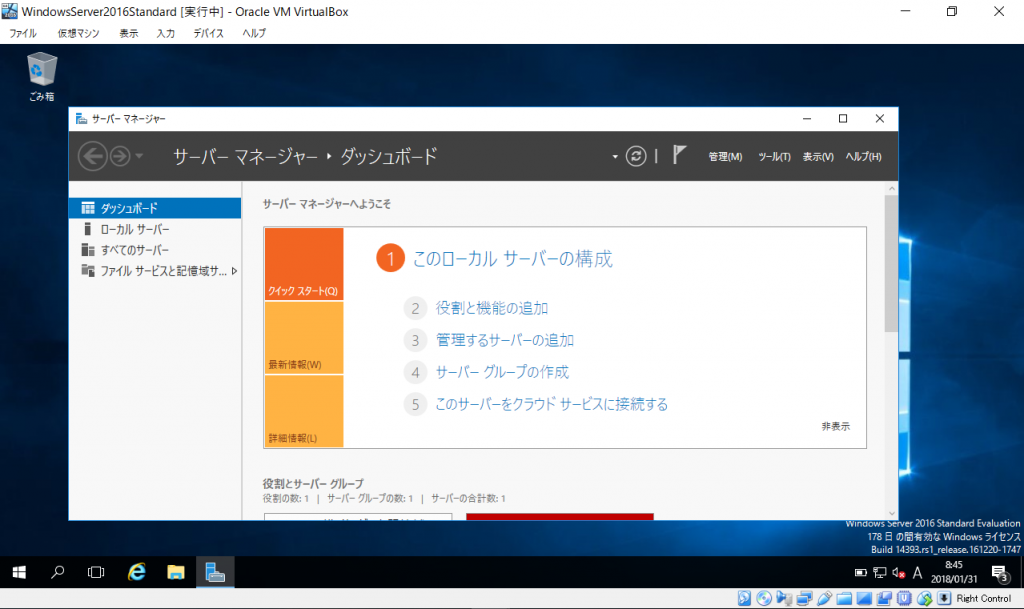Open the notifications flag icon
The image size is (1024, 609).
click(x=678, y=153)
